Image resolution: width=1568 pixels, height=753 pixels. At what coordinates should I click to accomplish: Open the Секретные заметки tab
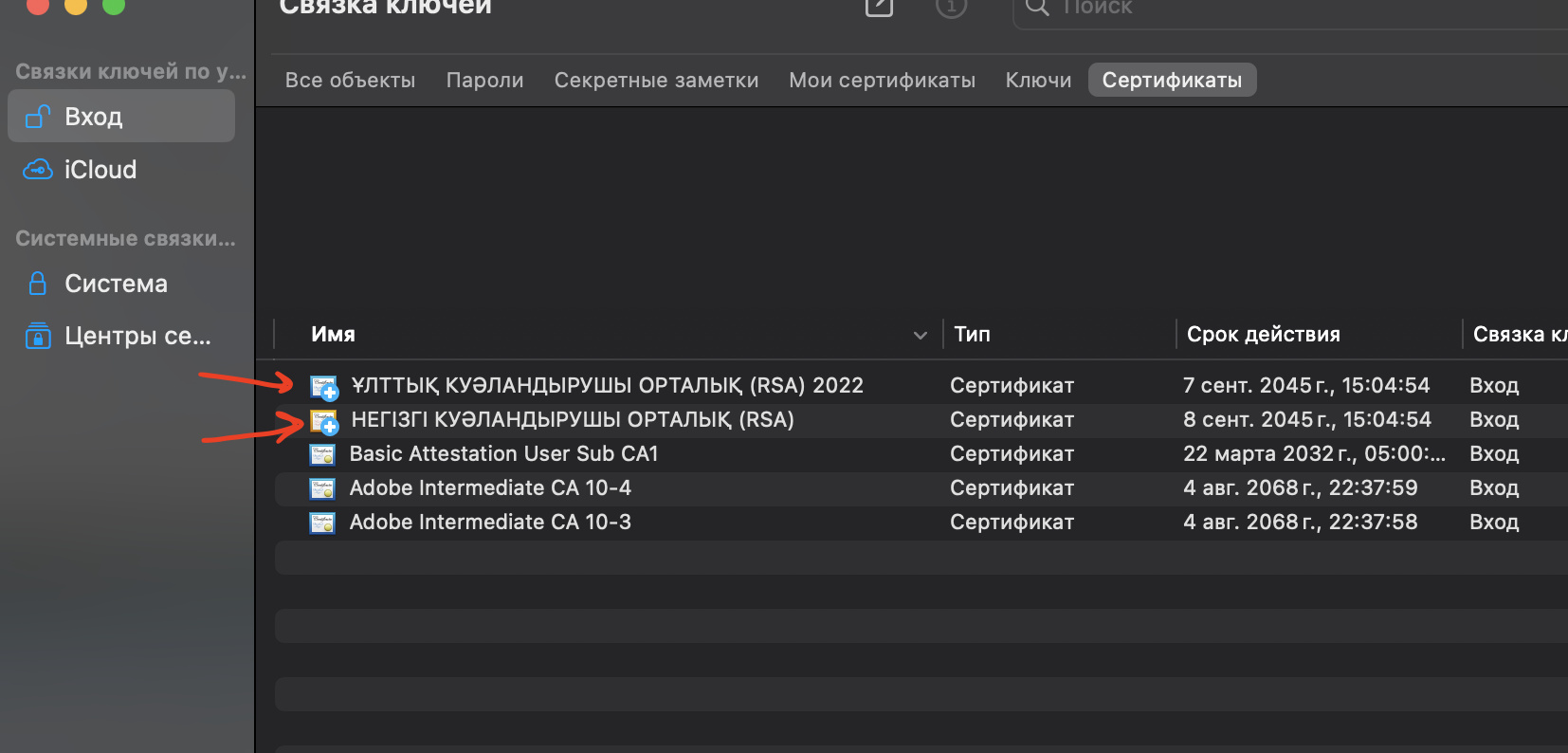(656, 81)
